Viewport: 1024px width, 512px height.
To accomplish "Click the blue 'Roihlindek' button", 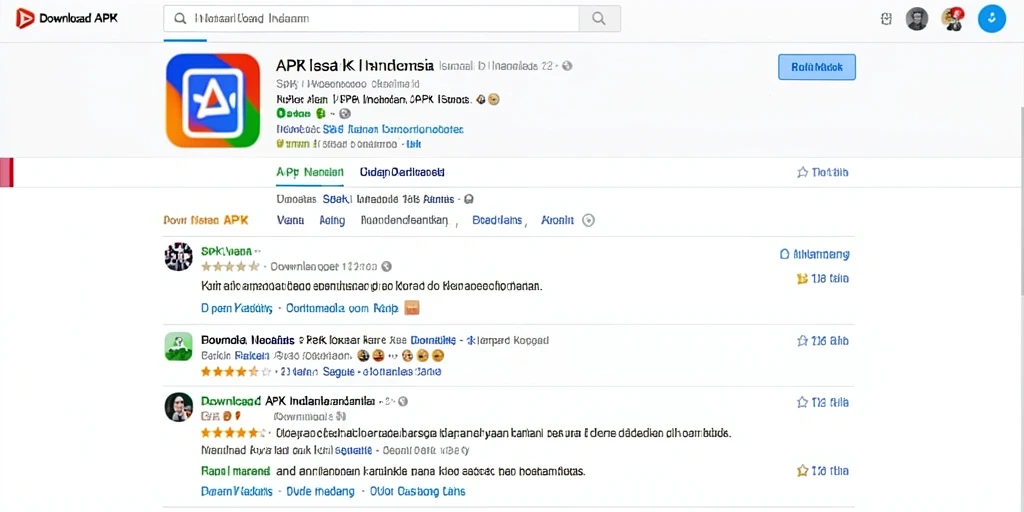I will 816,67.
